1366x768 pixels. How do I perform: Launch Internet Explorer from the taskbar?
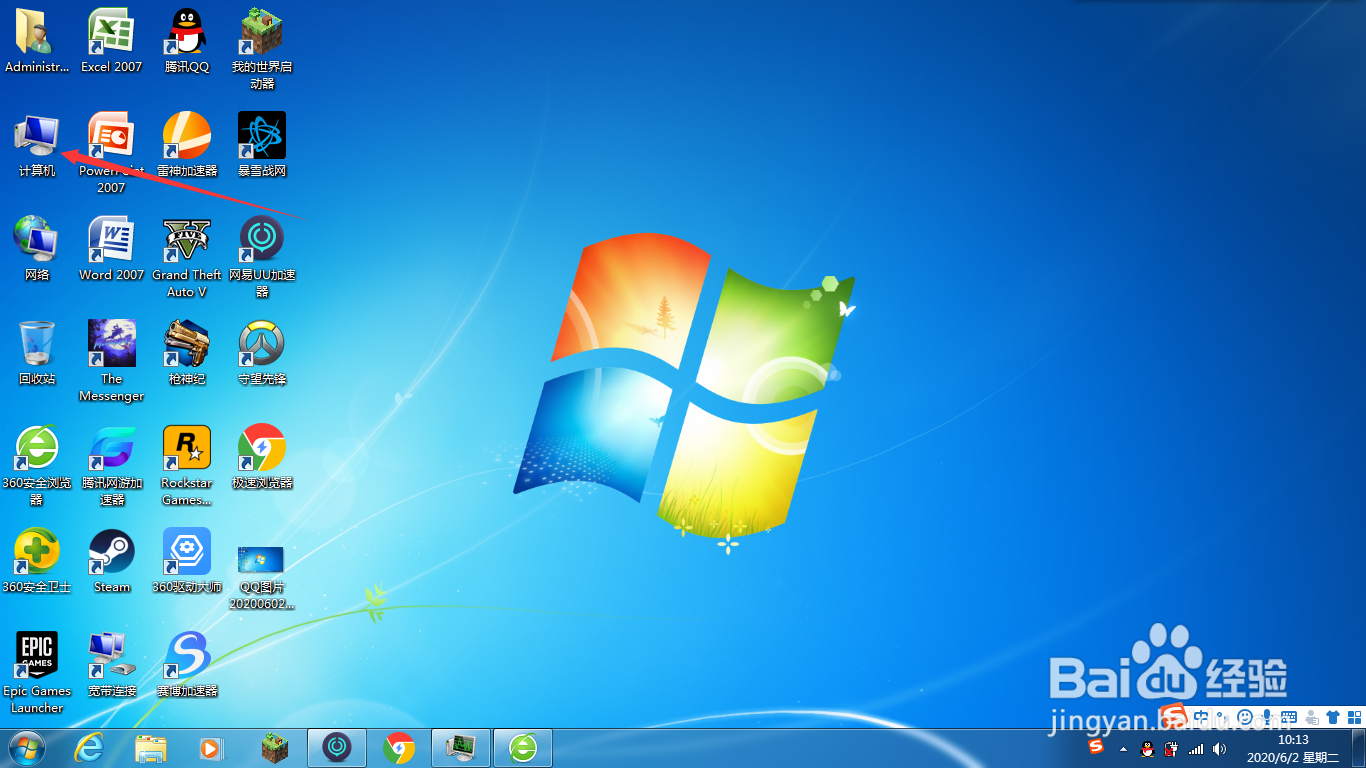coord(89,748)
